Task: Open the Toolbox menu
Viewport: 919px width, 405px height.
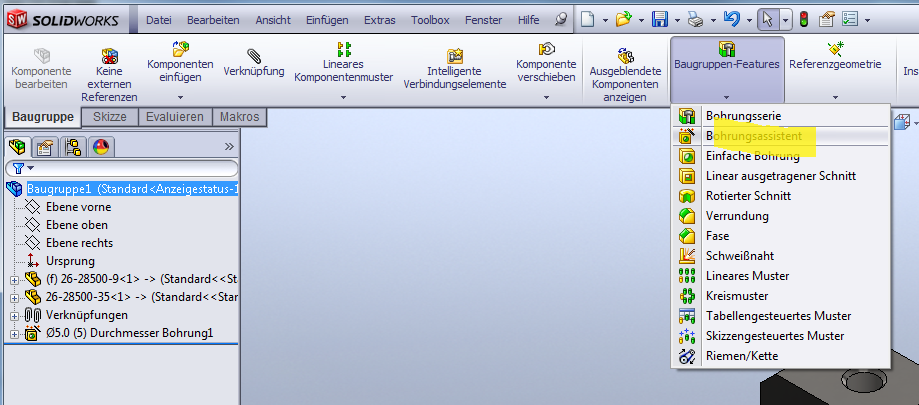Action: [430, 20]
